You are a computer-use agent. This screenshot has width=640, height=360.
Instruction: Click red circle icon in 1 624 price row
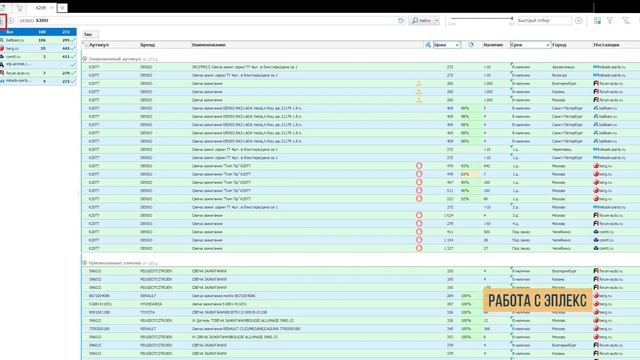point(419,215)
